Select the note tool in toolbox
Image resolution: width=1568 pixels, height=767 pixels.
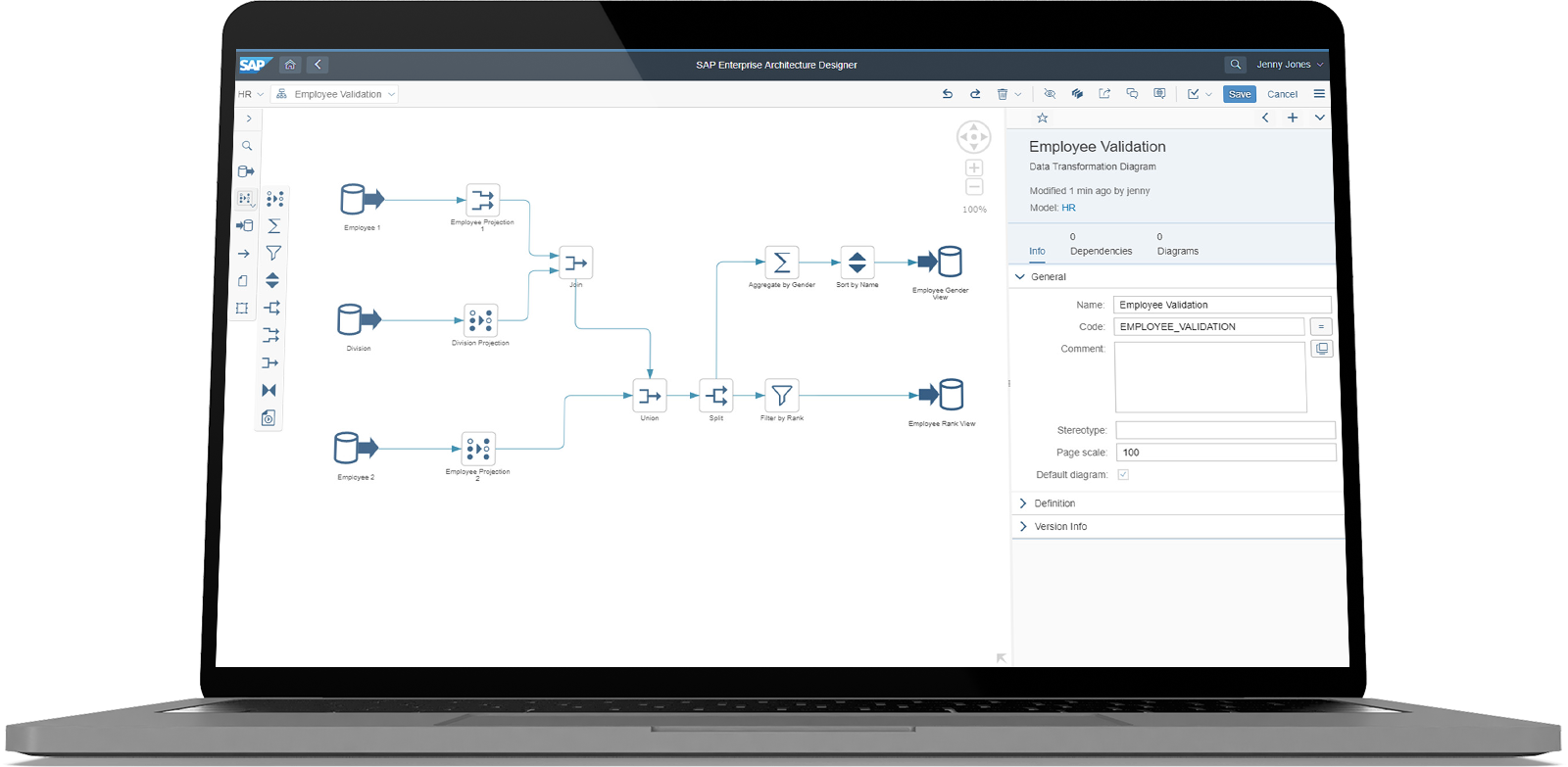243,280
